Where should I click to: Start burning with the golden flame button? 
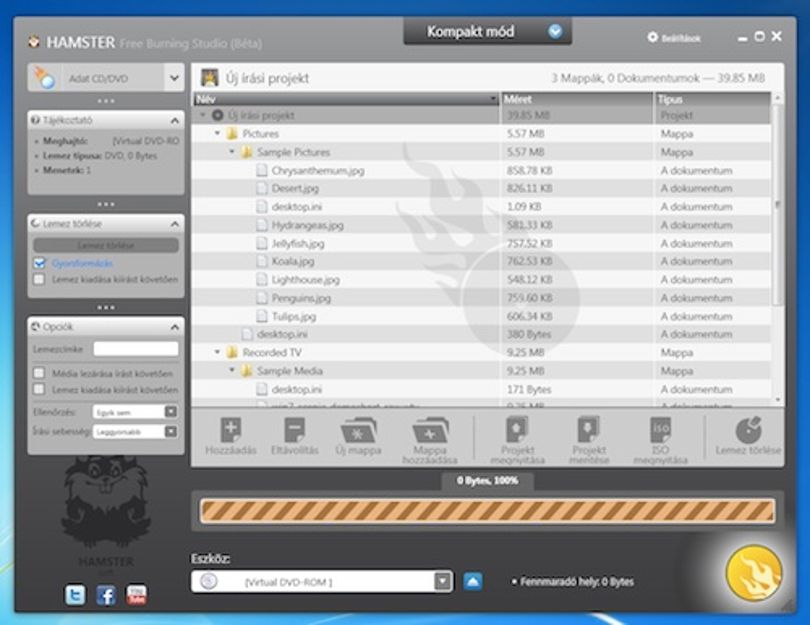click(754, 573)
